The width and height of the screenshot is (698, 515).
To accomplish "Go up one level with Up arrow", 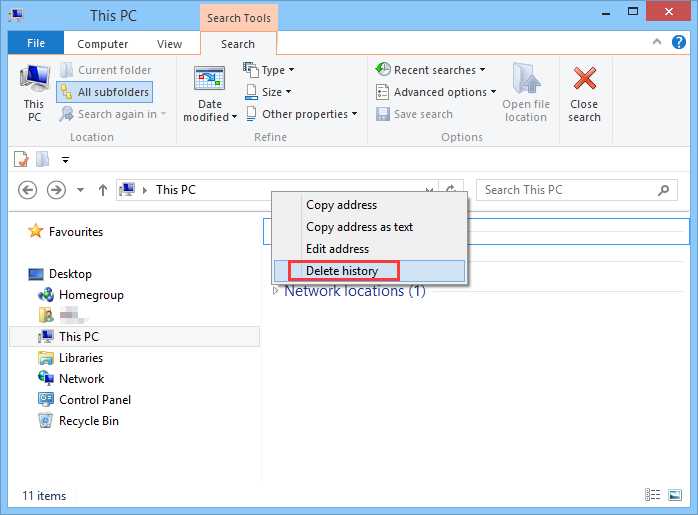I will (x=102, y=190).
